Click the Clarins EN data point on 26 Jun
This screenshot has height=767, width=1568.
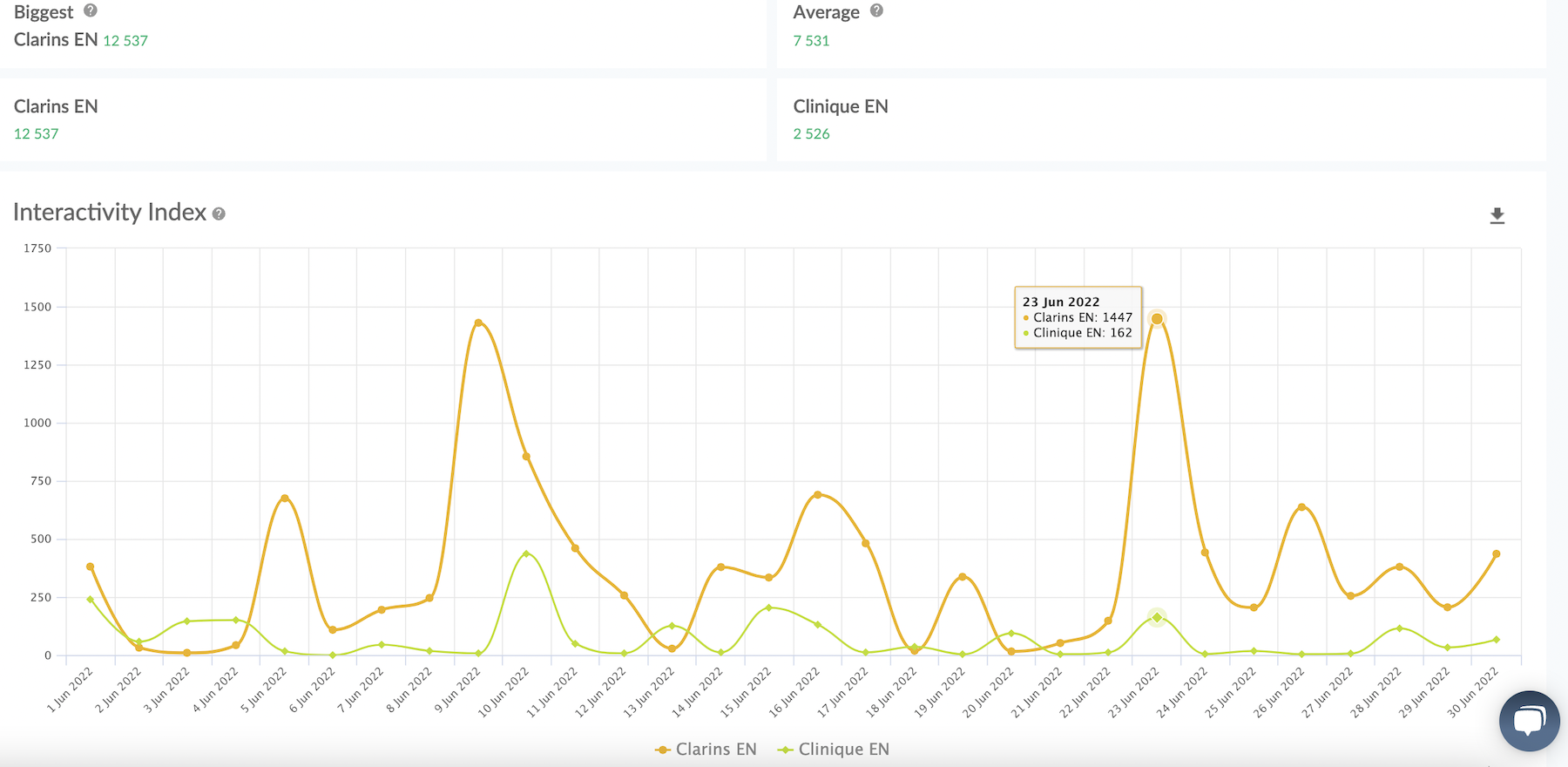1301,506
